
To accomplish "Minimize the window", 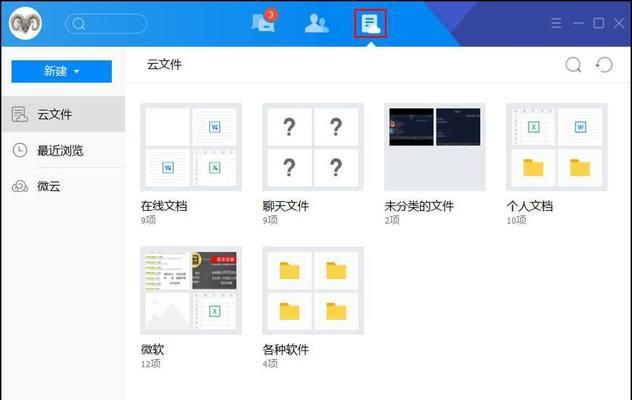I will coord(578,23).
